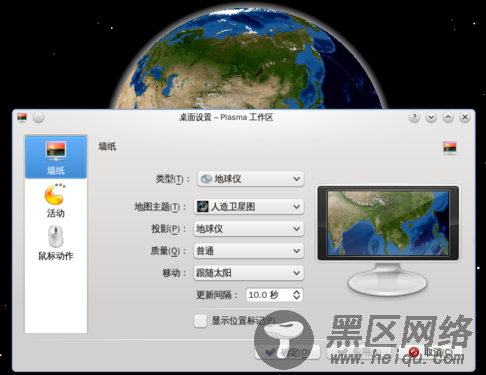Click the 取消 cancel button
The height and width of the screenshot is (375, 486).
tap(431, 352)
